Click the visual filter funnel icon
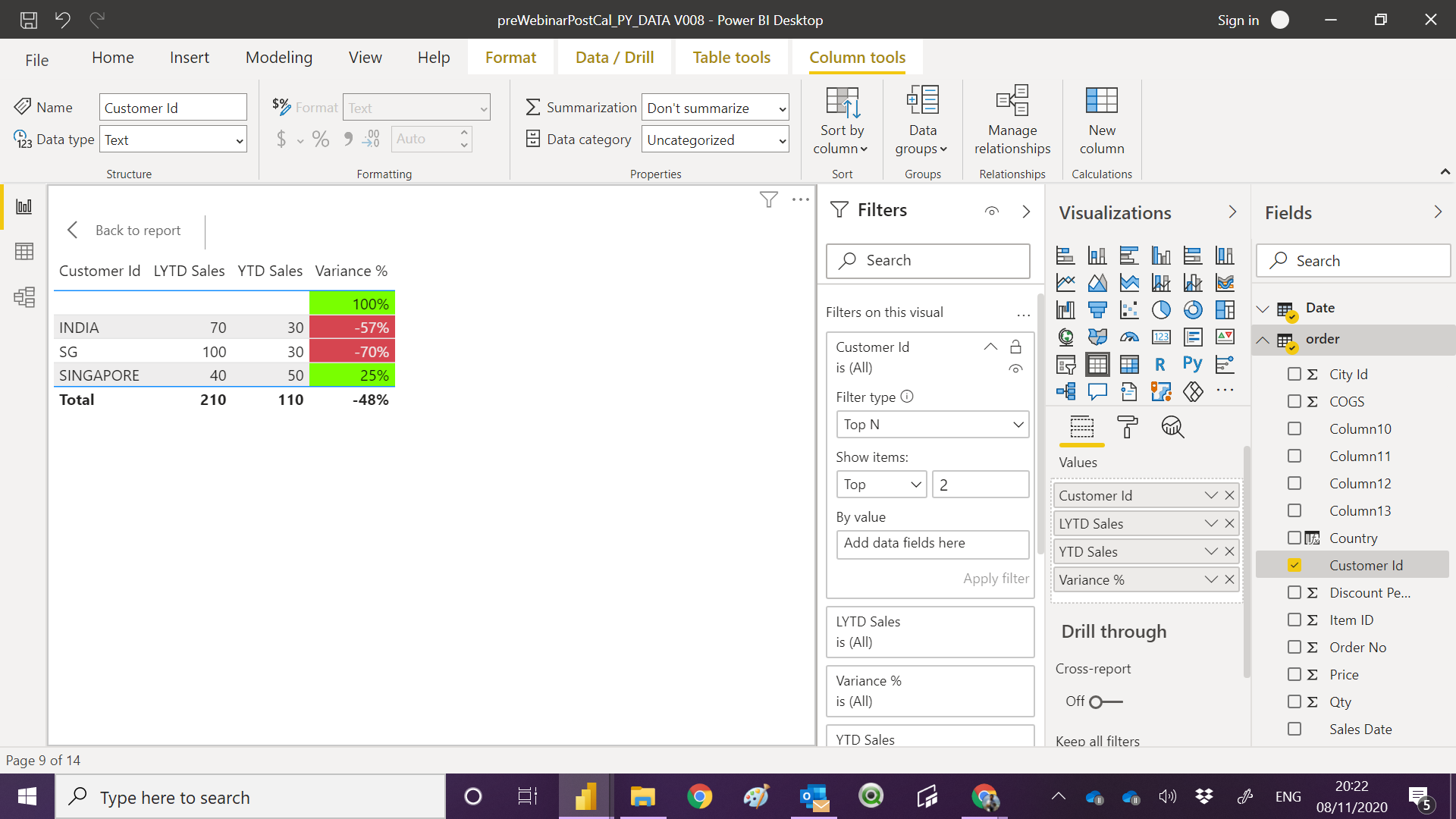The height and width of the screenshot is (819, 1456). click(768, 199)
